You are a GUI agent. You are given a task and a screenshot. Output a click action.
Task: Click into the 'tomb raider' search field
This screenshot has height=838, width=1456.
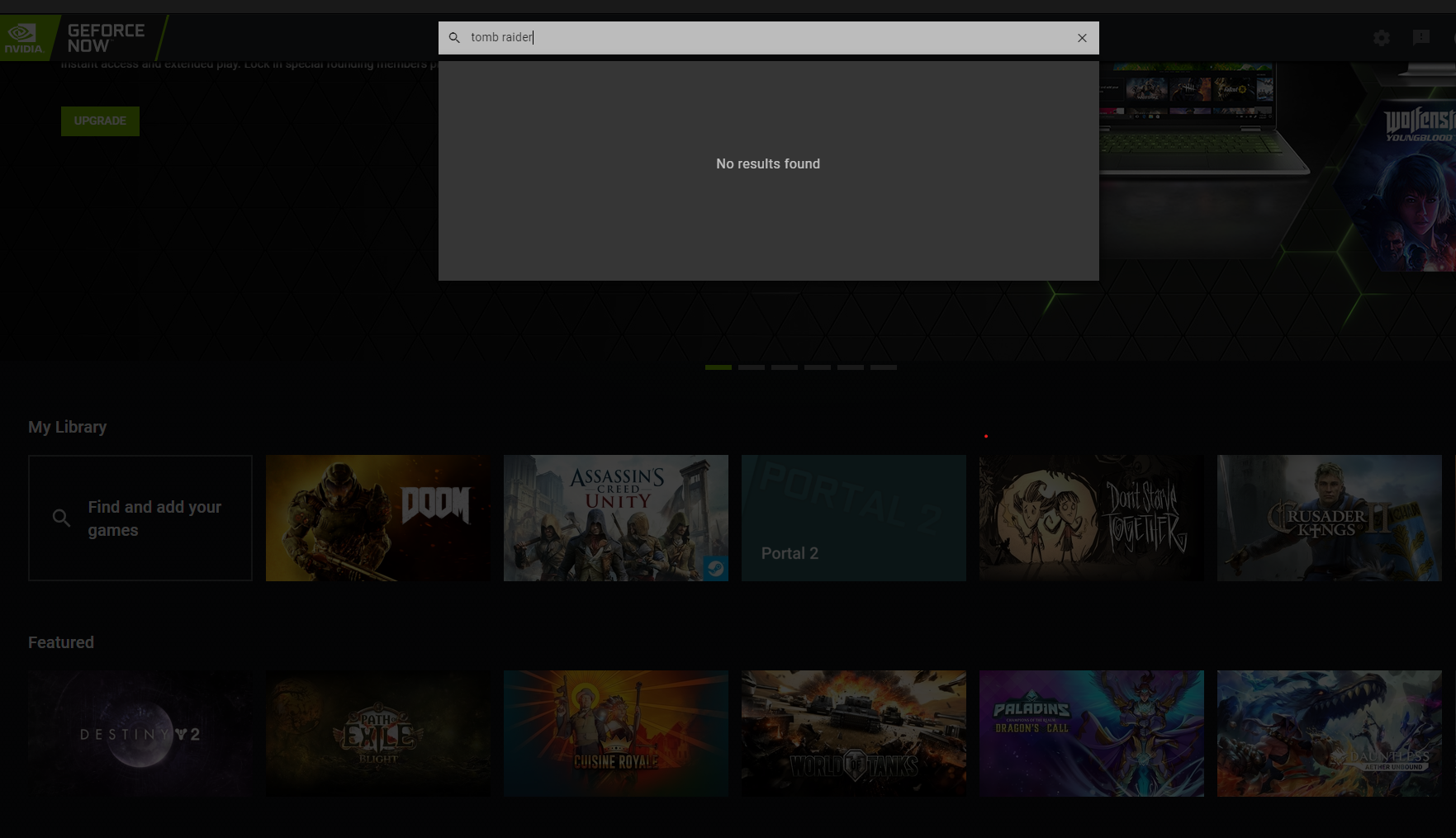tap(768, 38)
